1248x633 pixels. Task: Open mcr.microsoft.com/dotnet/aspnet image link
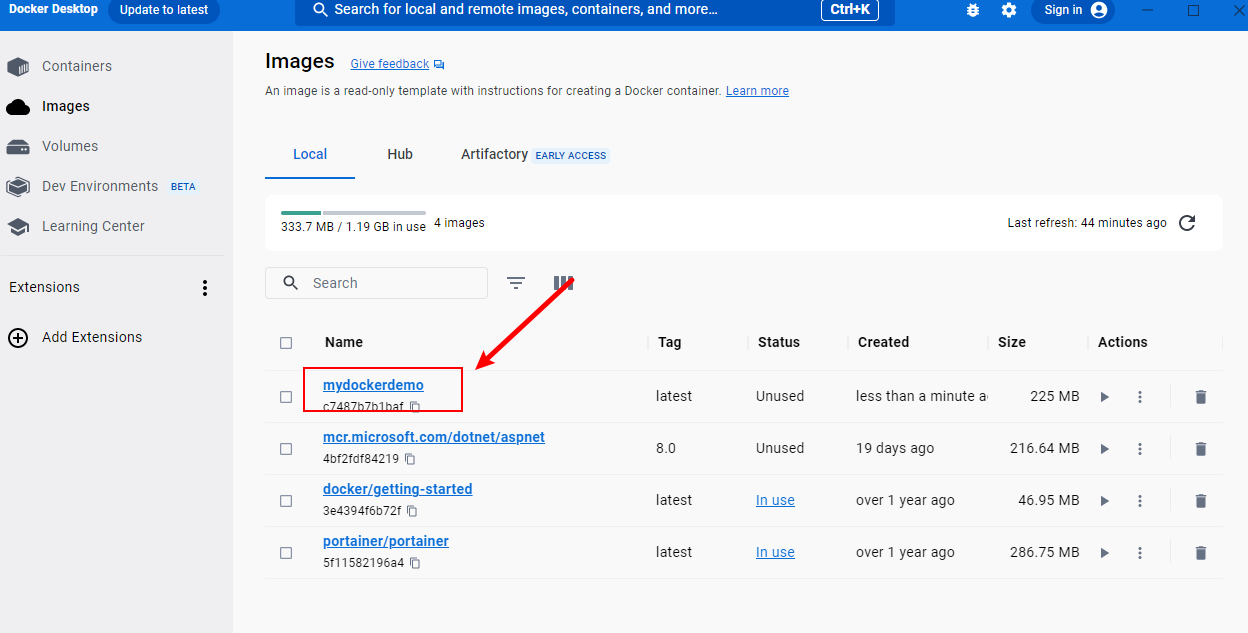pyautogui.click(x=434, y=437)
